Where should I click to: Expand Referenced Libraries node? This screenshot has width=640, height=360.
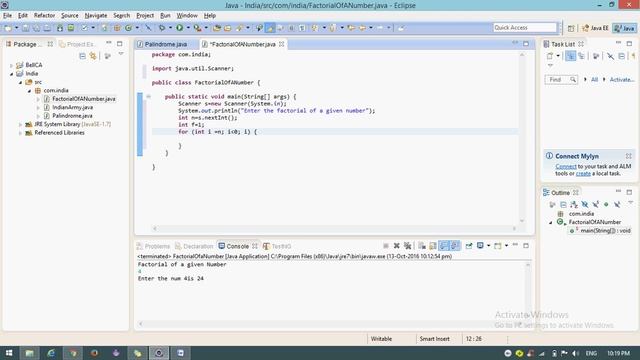click(x=20, y=133)
